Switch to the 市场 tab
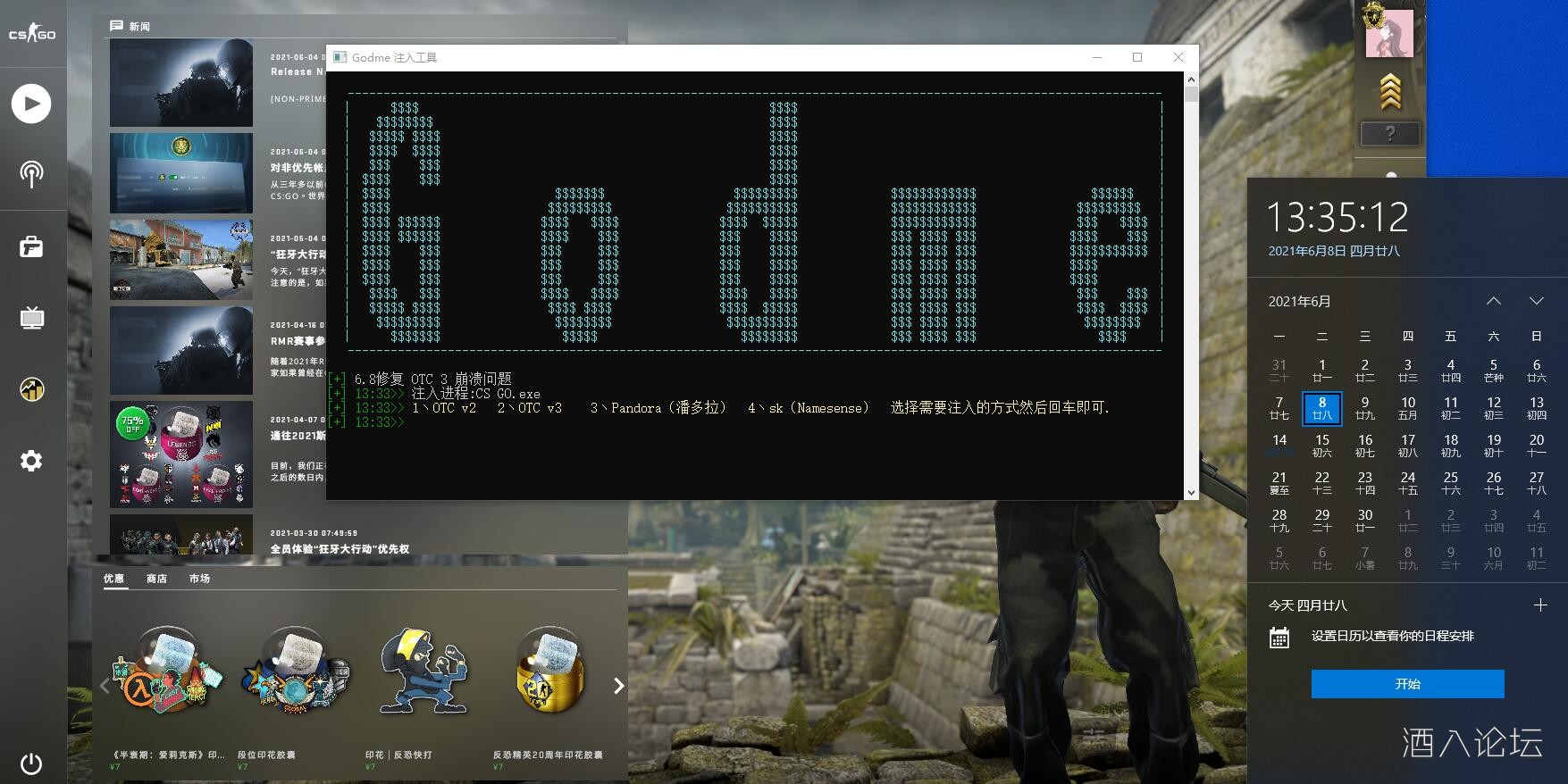Viewport: 1568px width, 784px height. (x=199, y=579)
